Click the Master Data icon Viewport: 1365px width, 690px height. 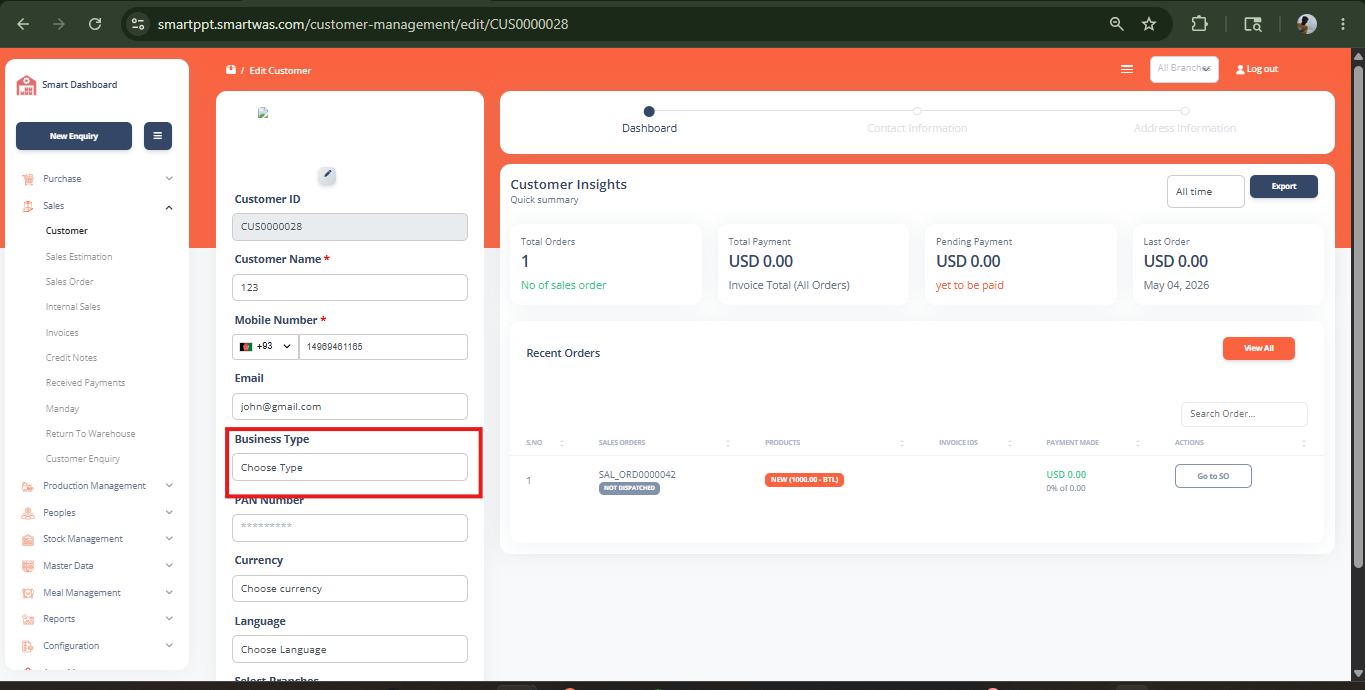pos(28,566)
